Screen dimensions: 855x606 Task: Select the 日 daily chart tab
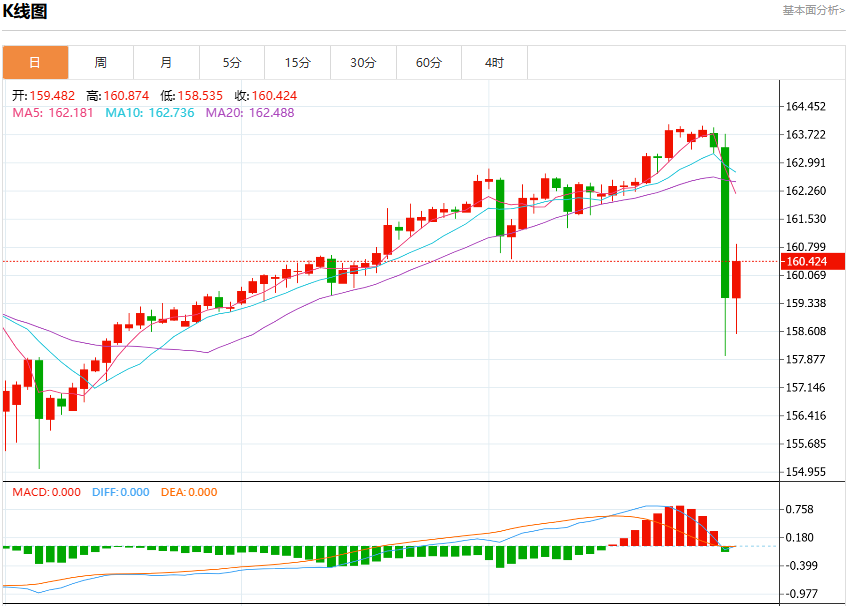pyautogui.click(x=35, y=63)
